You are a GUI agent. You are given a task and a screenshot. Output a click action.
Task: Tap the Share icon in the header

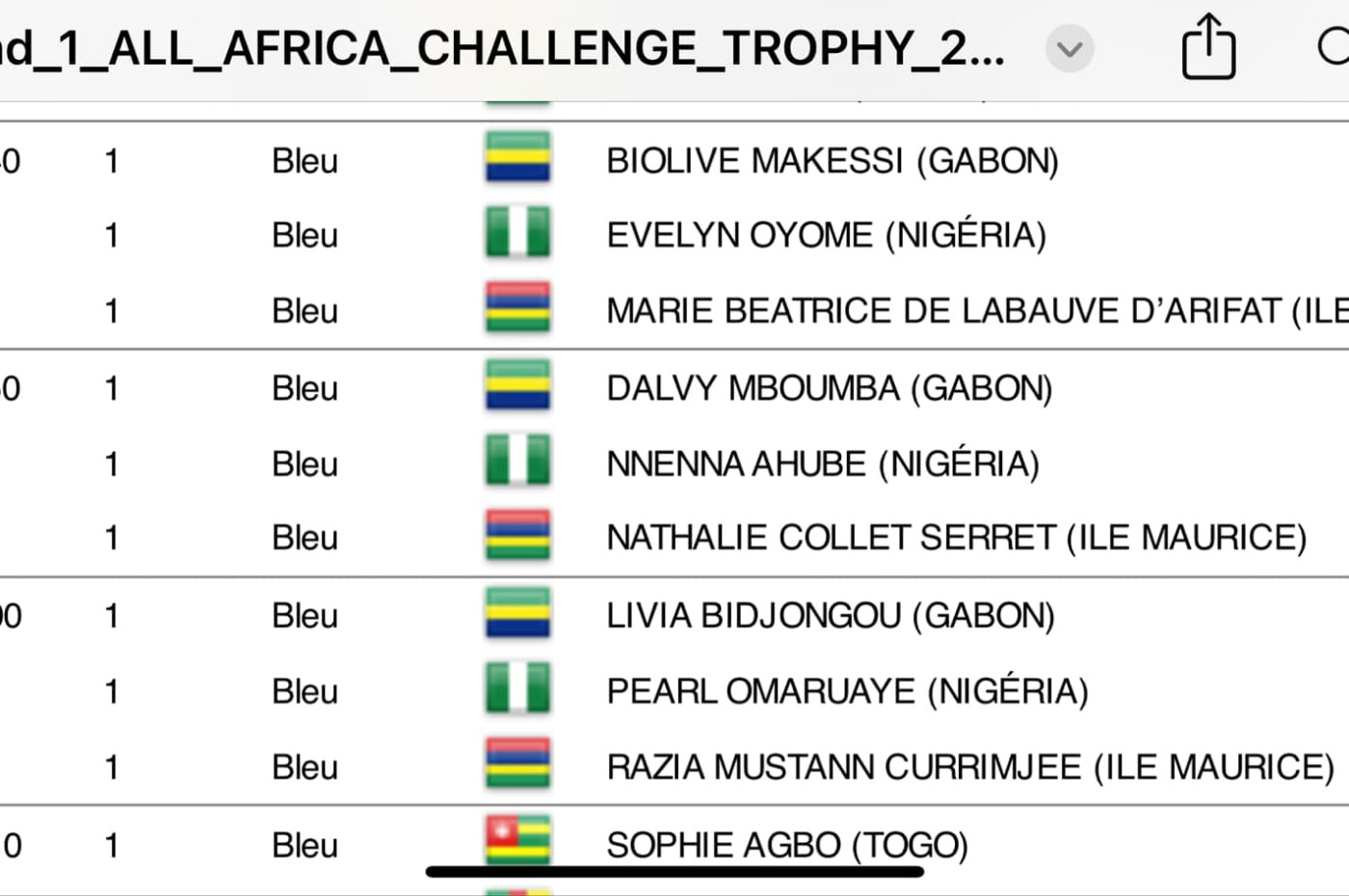[1208, 45]
